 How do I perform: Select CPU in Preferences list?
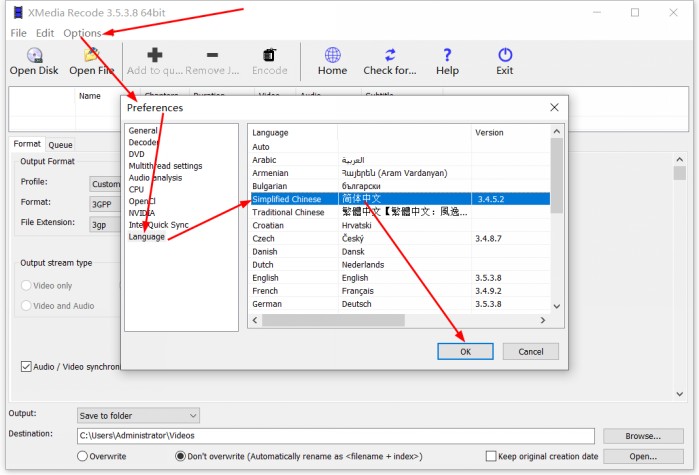click(x=136, y=189)
